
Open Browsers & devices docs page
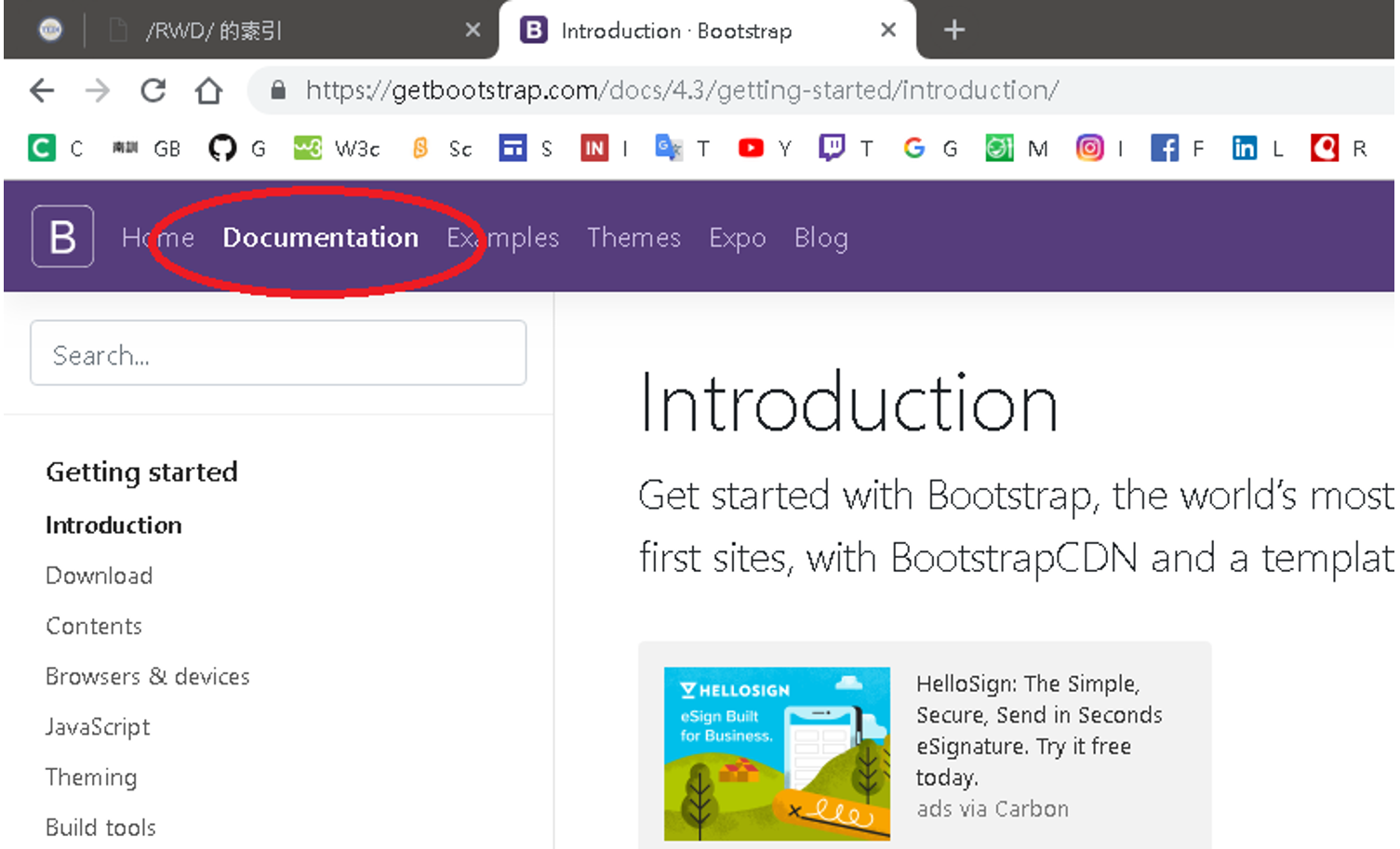click(148, 676)
